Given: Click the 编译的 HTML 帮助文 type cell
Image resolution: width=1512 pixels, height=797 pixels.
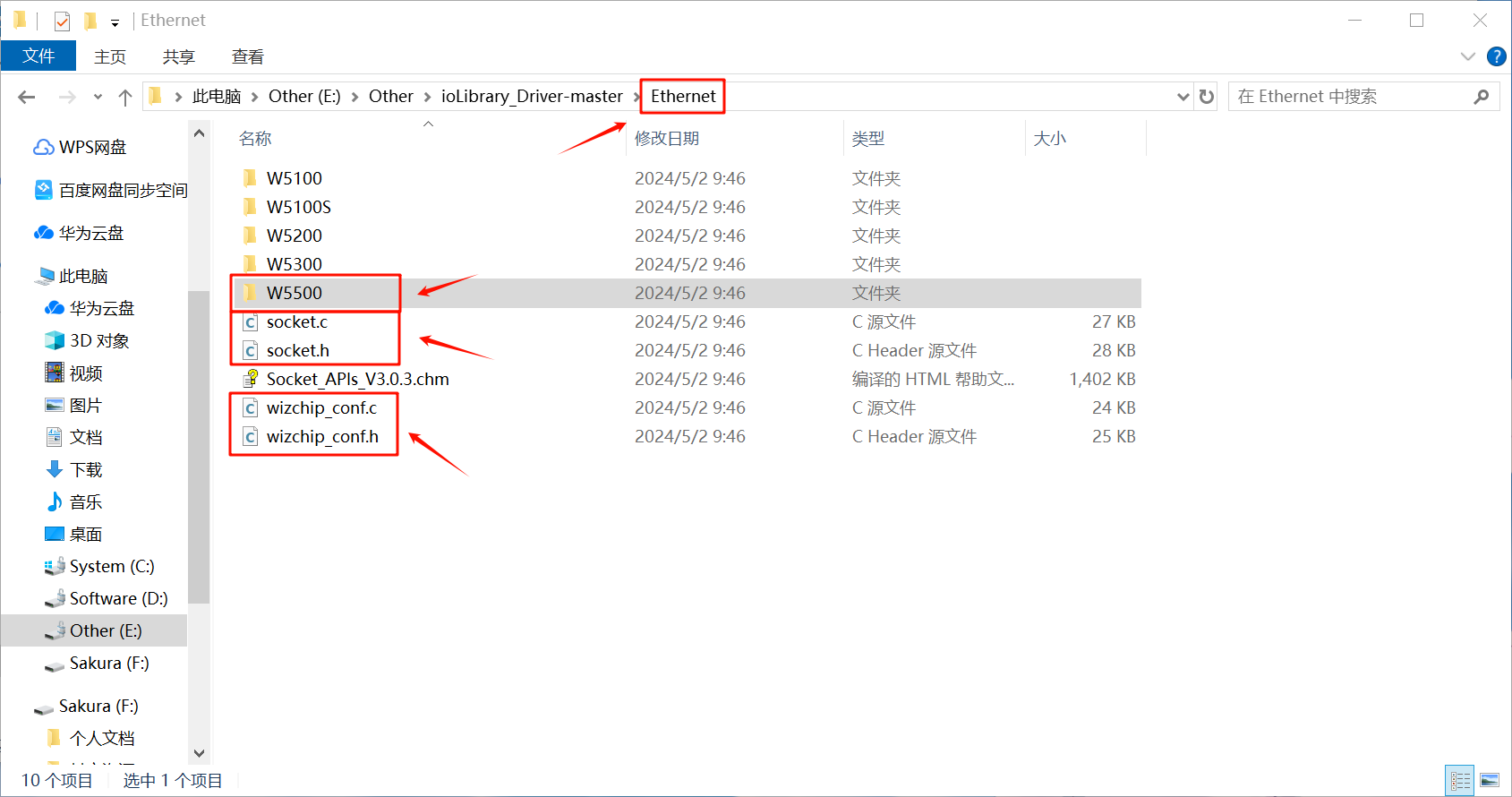Looking at the screenshot, I should [933, 379].
